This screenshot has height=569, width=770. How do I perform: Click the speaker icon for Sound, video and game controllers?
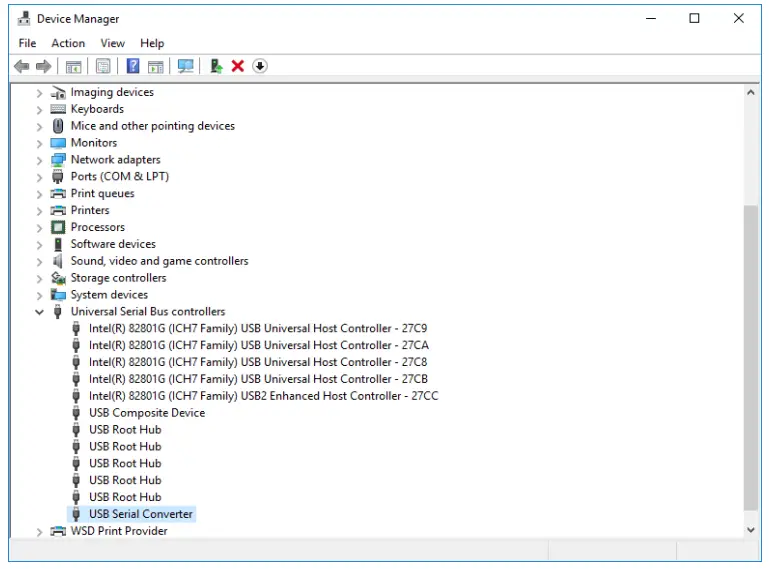(58, 261)
